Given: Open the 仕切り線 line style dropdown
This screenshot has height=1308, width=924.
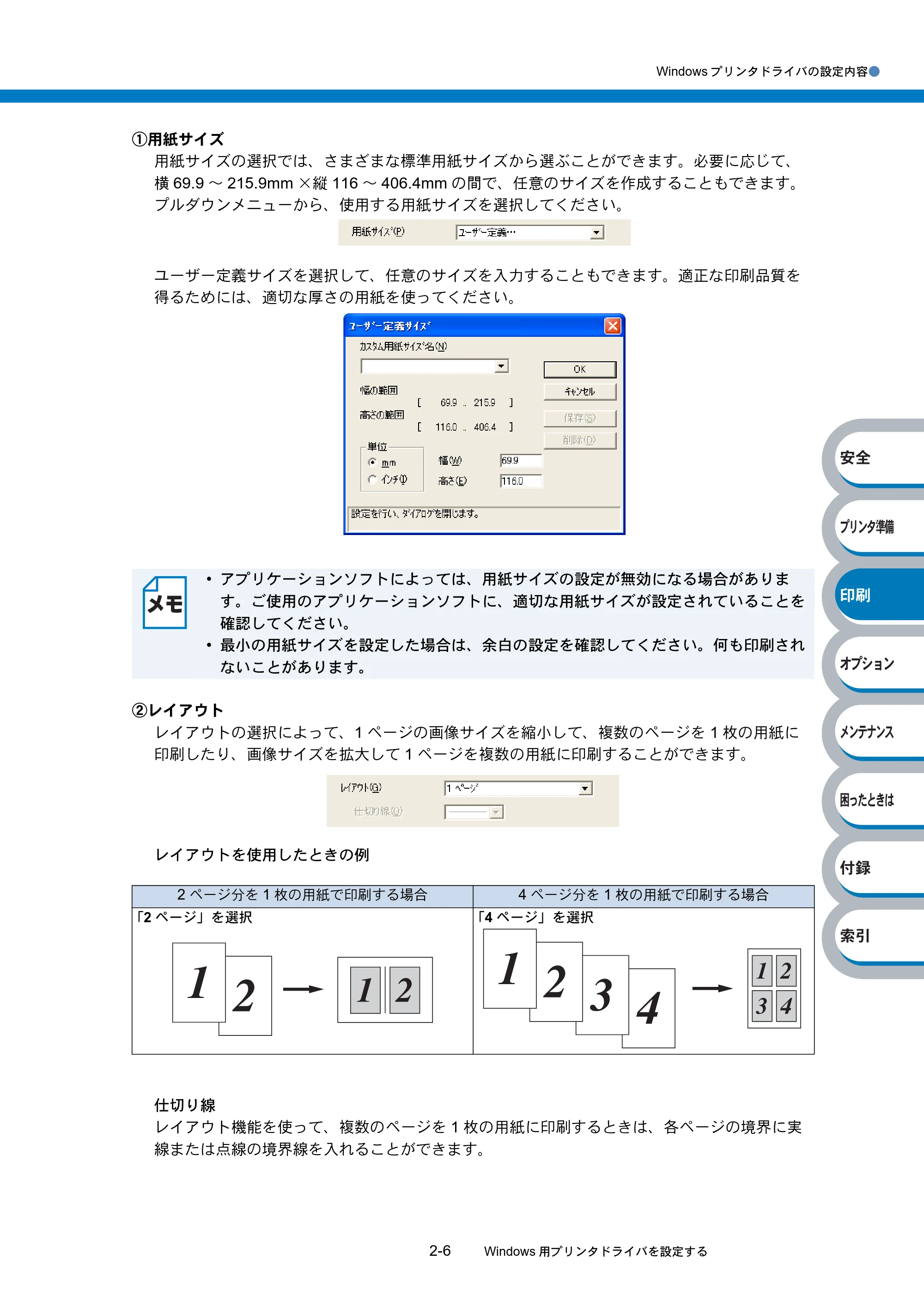Looking at the screenshot, I should coord(474,812).
